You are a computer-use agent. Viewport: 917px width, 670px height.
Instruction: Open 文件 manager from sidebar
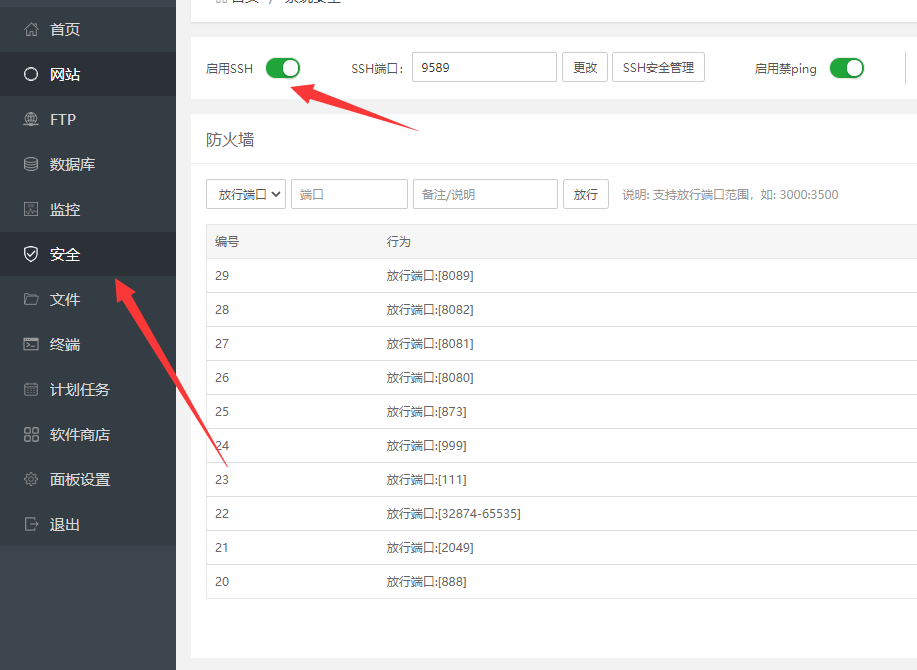point(88,299)
